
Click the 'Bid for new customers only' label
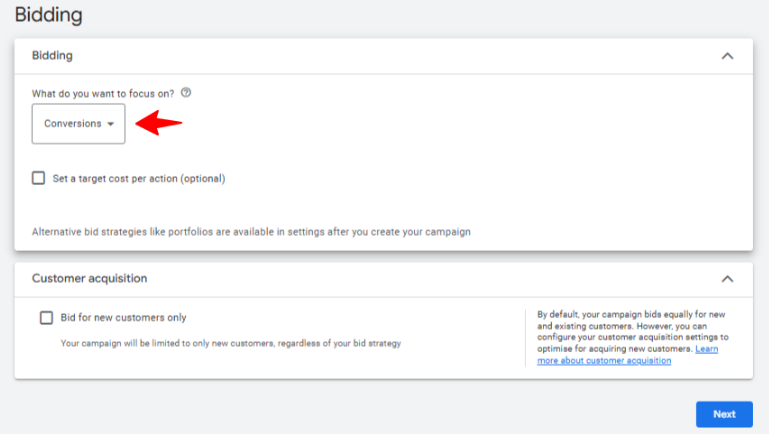pos(123,318)
